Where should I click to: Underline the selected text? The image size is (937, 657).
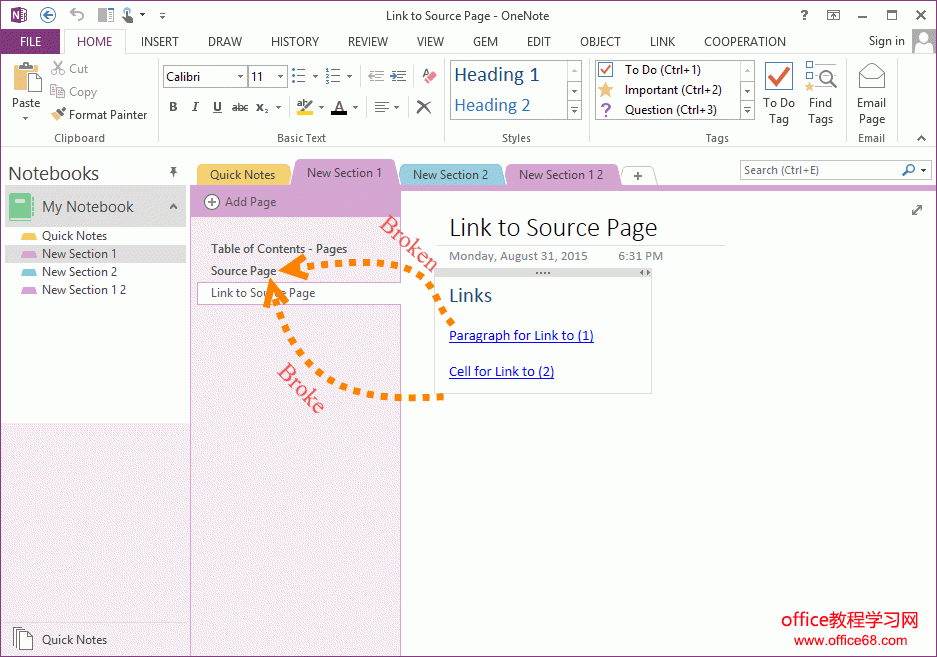(x=217, y=107)
